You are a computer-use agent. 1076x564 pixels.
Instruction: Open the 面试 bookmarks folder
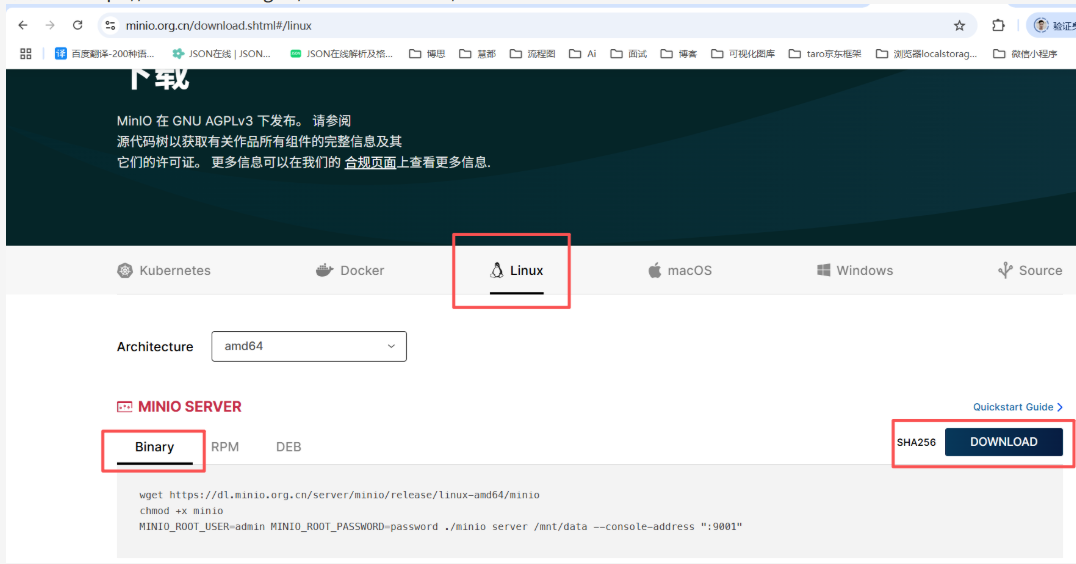[629, 54]
